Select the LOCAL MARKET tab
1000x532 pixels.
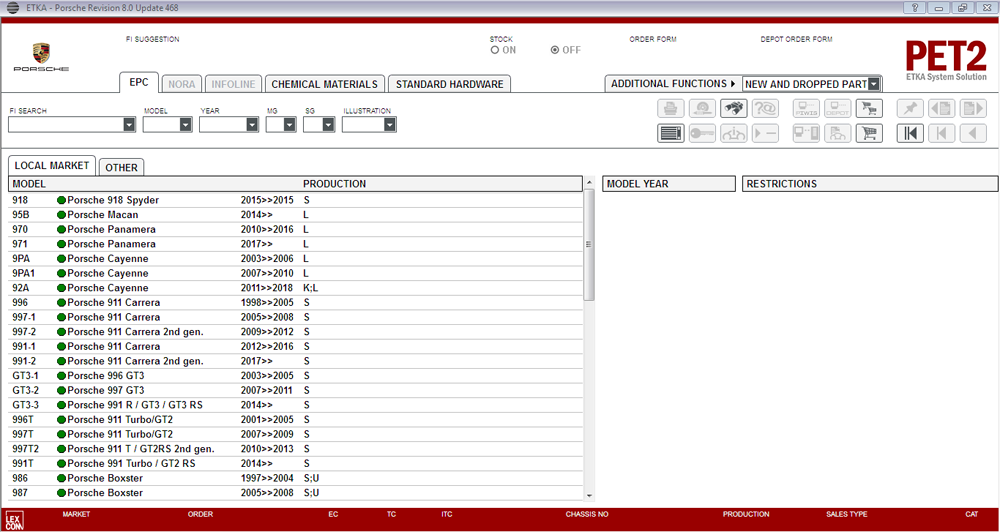[x=52, y=166]
